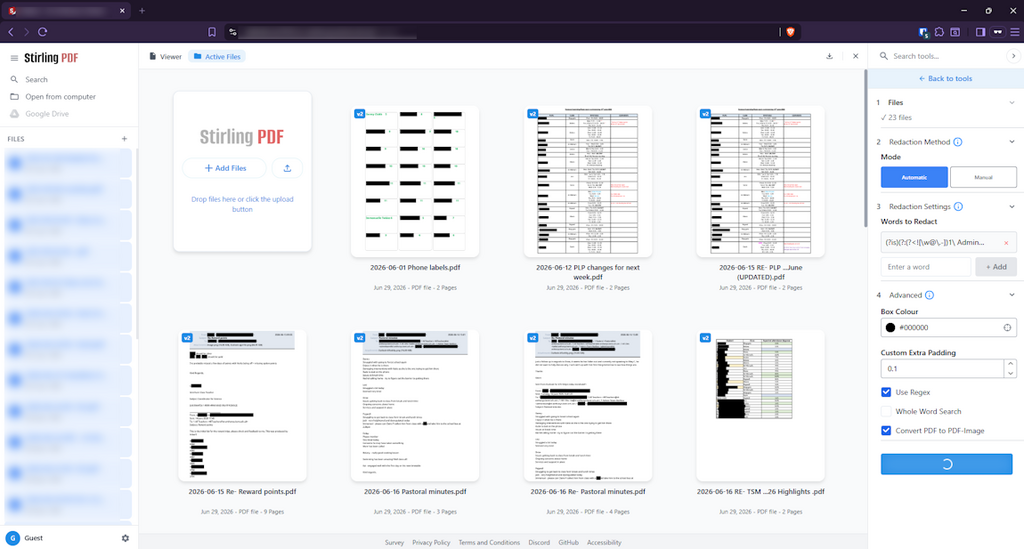
Task: Click the upload arrow icon beside Add Files
Action: pos(287,168)
